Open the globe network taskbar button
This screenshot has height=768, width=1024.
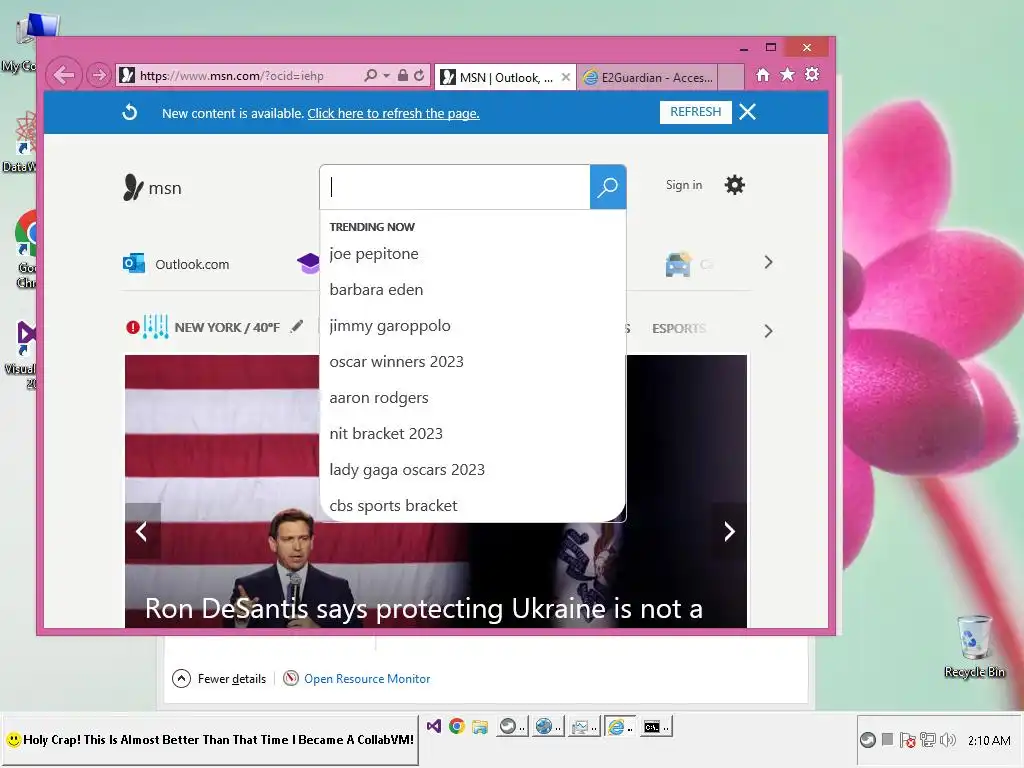547,726
